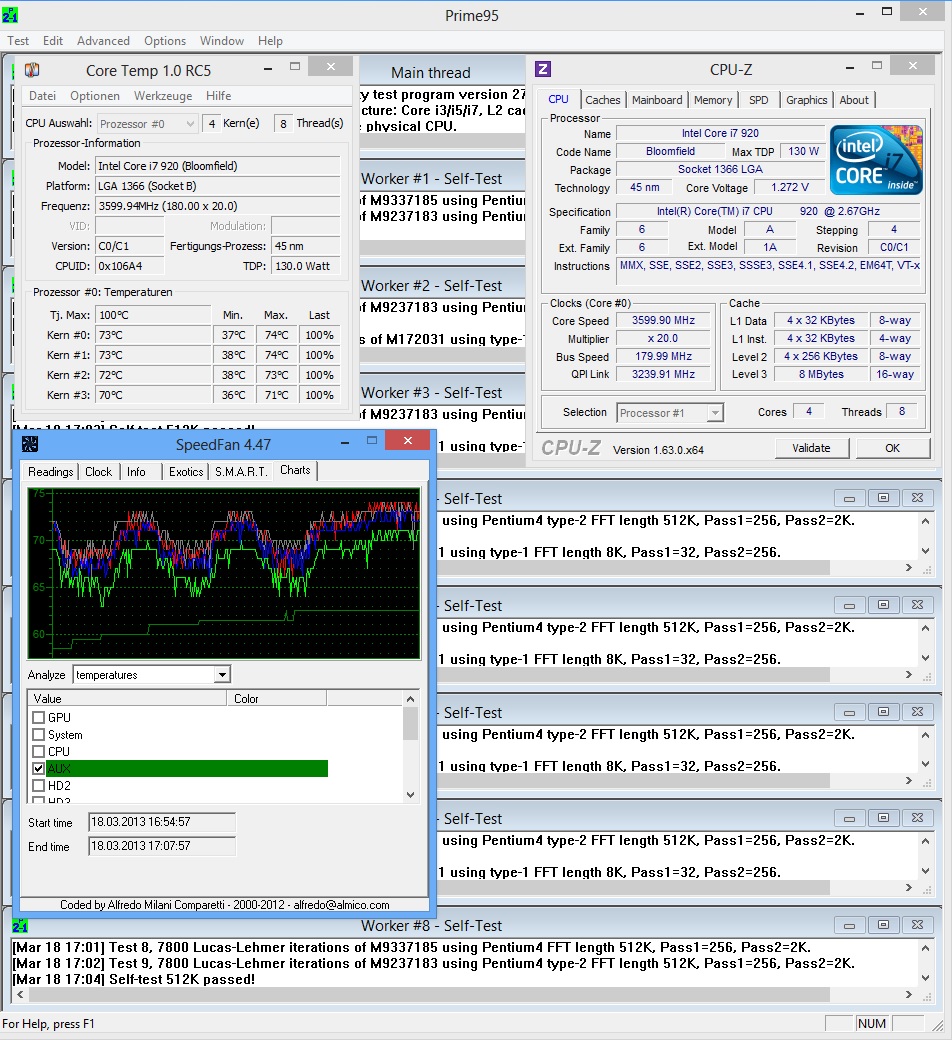Click the OK button in CPU-Z

[892, 448]
